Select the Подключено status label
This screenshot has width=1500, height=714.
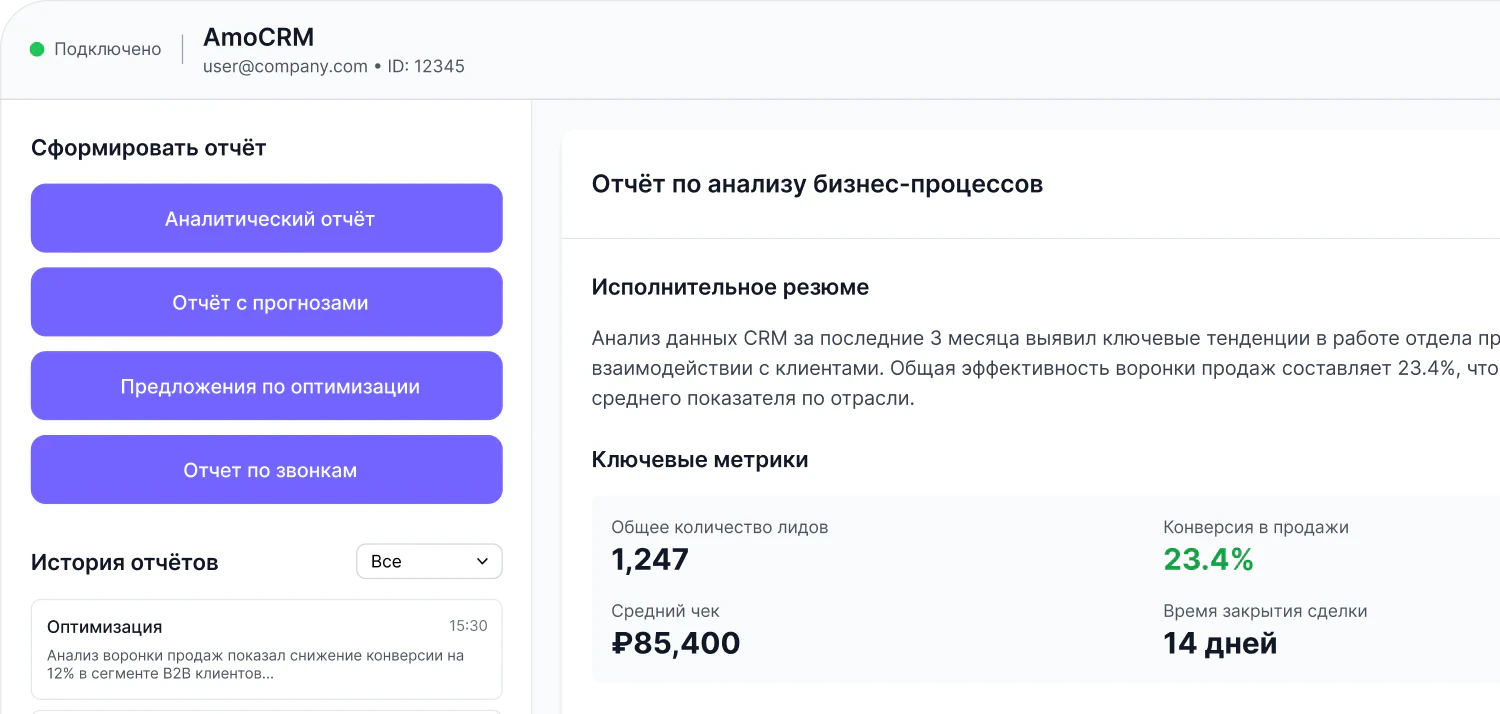click(107, 49)
